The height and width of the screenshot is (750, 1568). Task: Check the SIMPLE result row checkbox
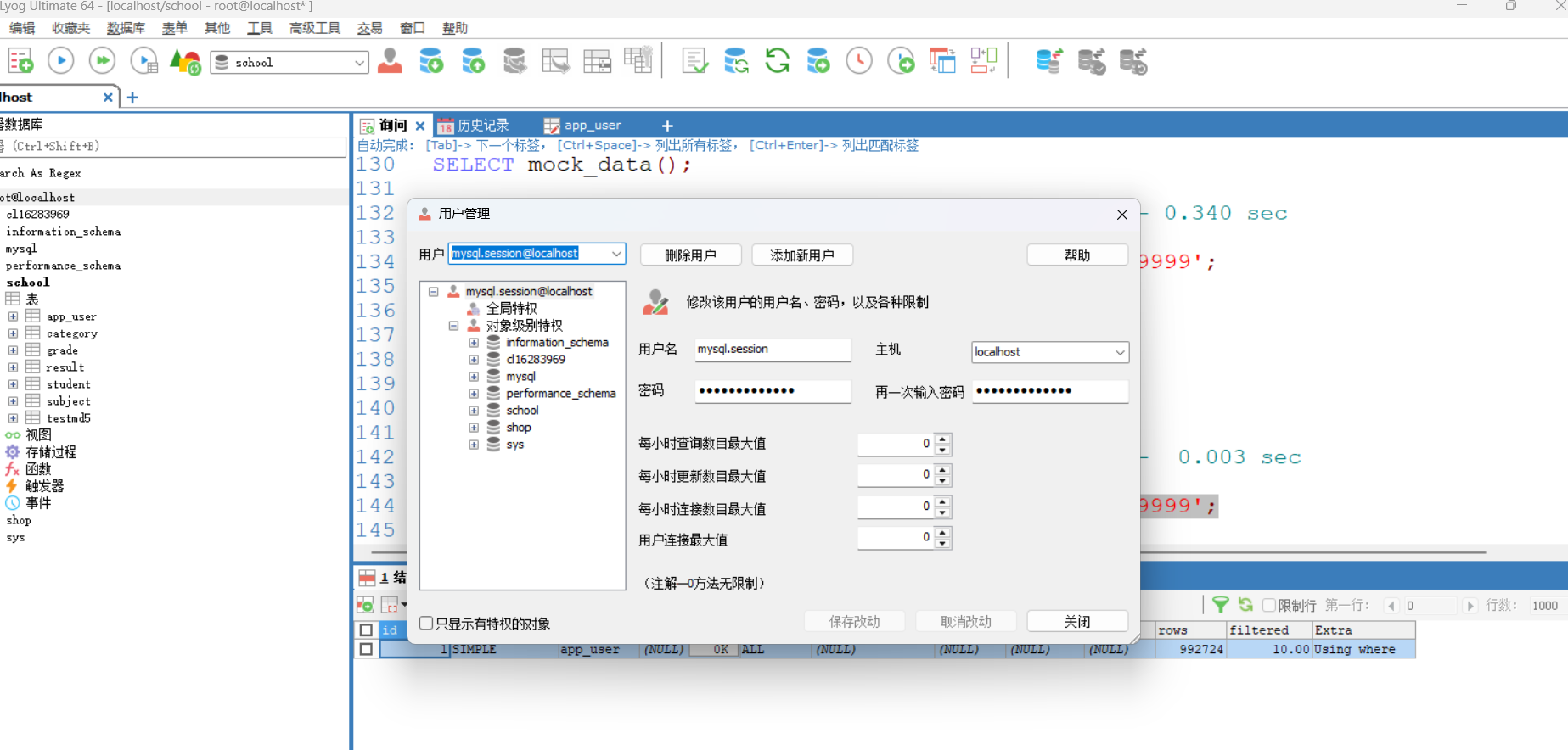(x=366, y=649)
